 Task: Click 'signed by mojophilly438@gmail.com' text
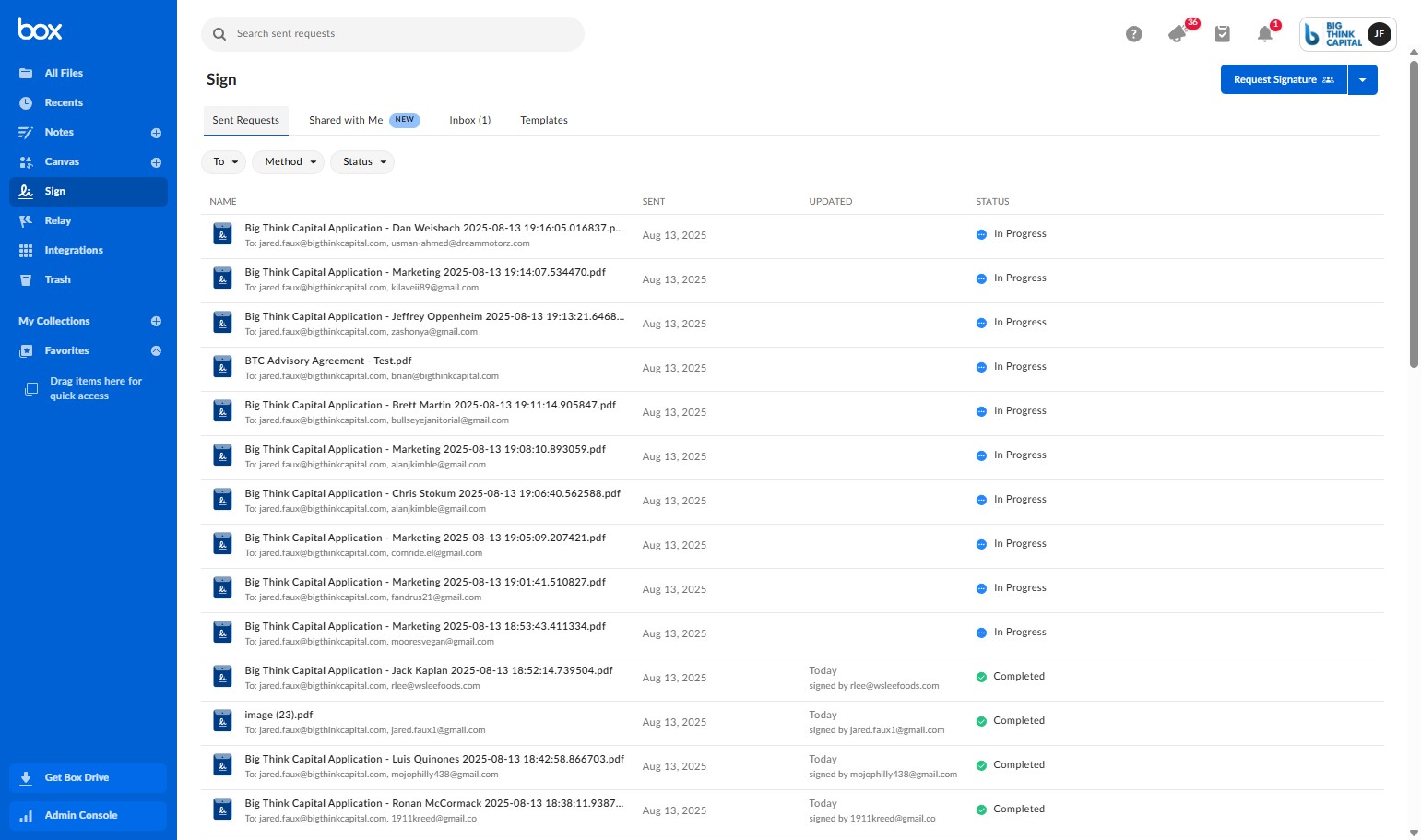[883, 775]
